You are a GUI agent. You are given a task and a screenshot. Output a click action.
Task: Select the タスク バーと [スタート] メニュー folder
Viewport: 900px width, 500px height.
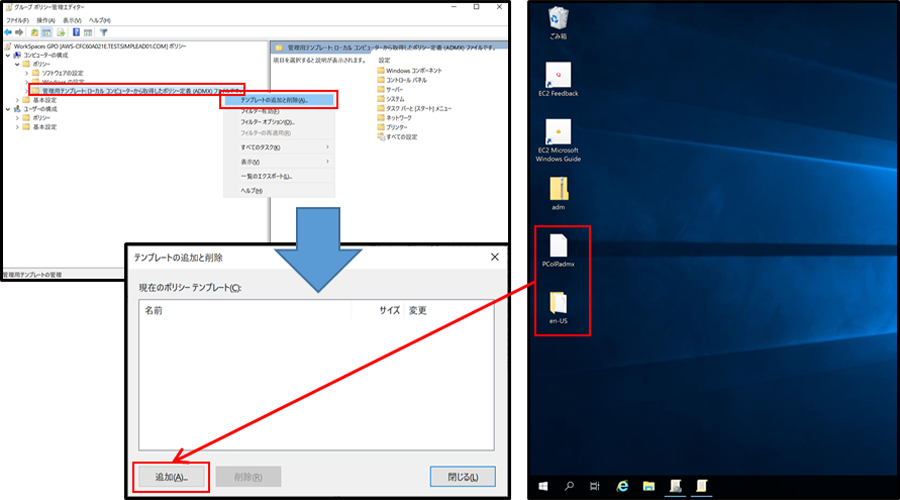tap(414, 108)
